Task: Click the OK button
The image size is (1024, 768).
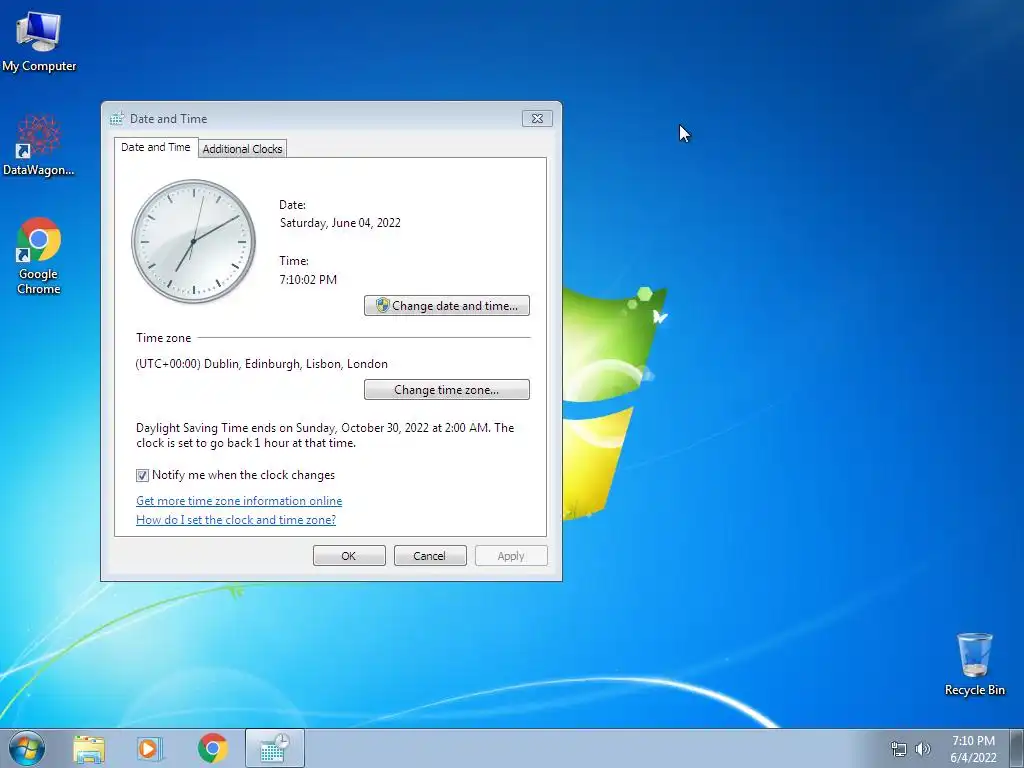Action: point(349,556)
